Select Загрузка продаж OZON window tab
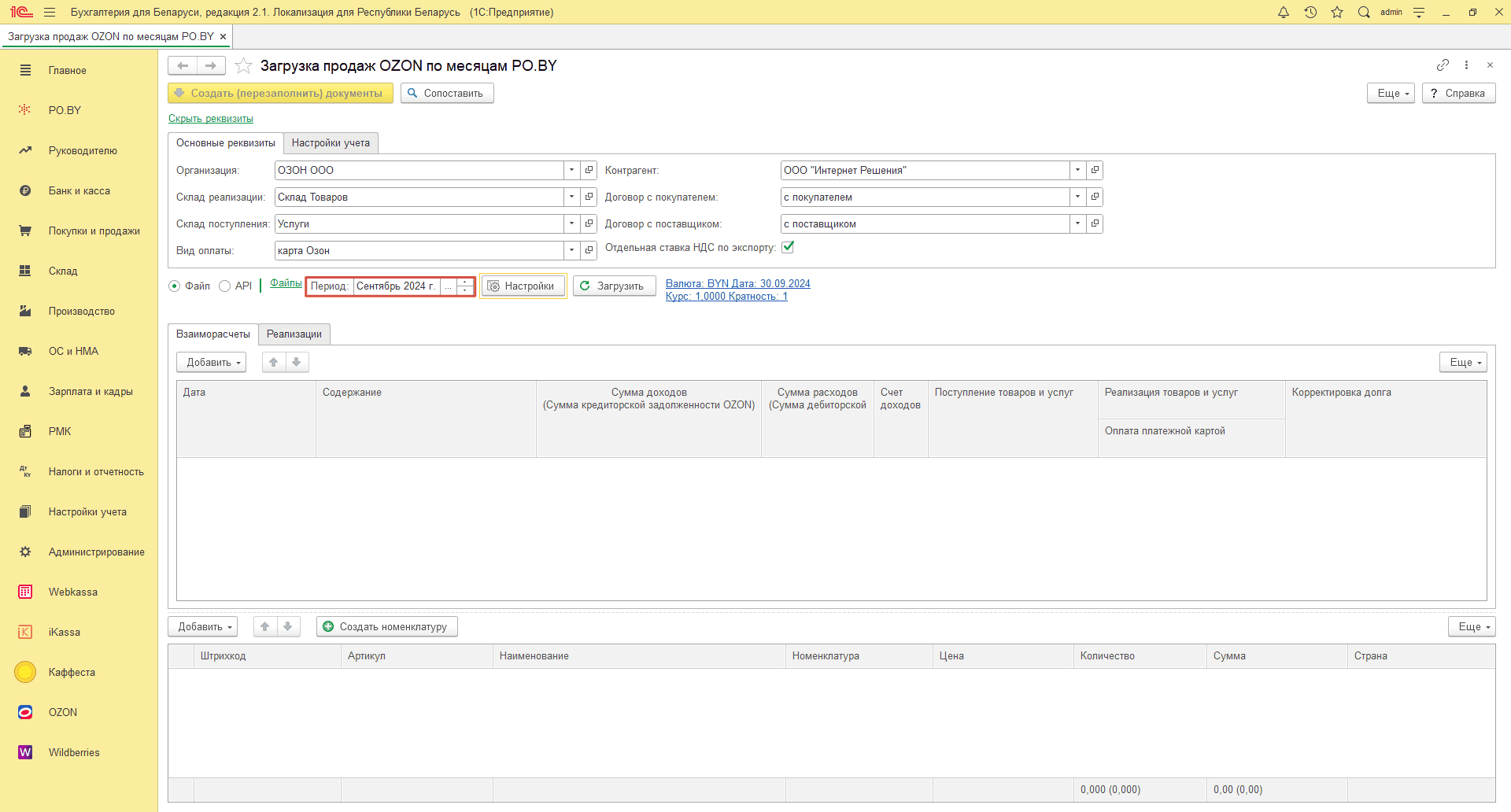1511x812 pixels. point(111,36)
